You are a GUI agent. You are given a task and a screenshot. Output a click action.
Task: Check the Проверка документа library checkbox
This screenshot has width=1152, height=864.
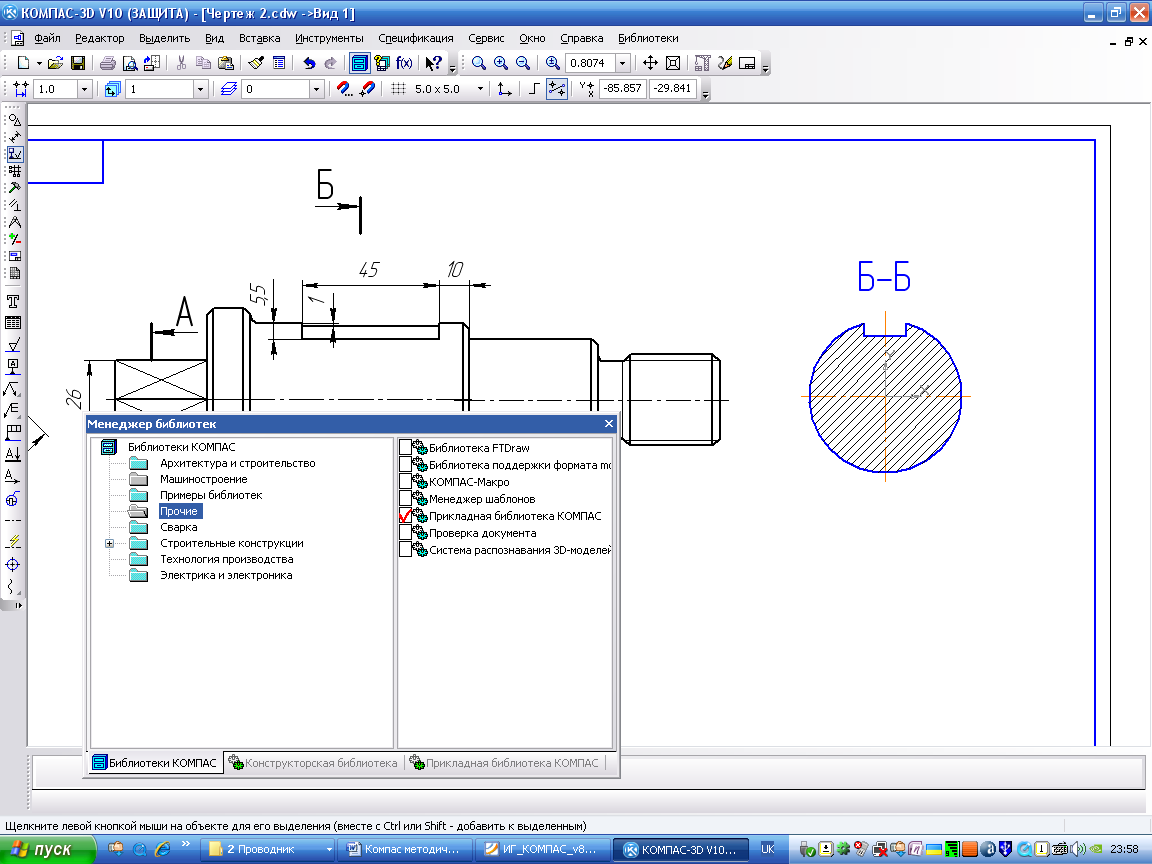click(405, 533)
